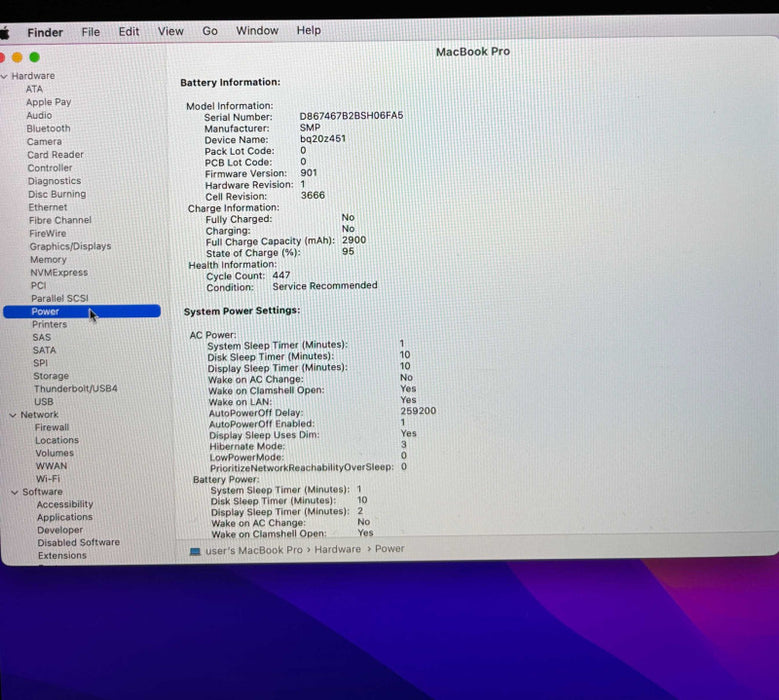779x700 pixels.
Task: Select Card Reader in the sidebar
Action: [55, 155]
